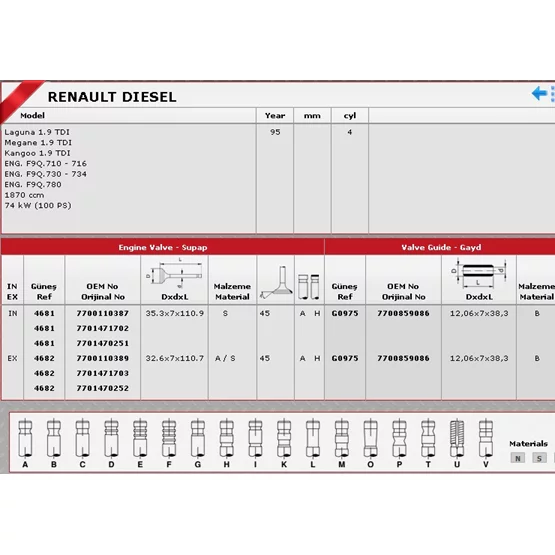Click the first 4681 Güneş ref in the IN row
This screenshot has width=555, height=555.
(44, 313)
